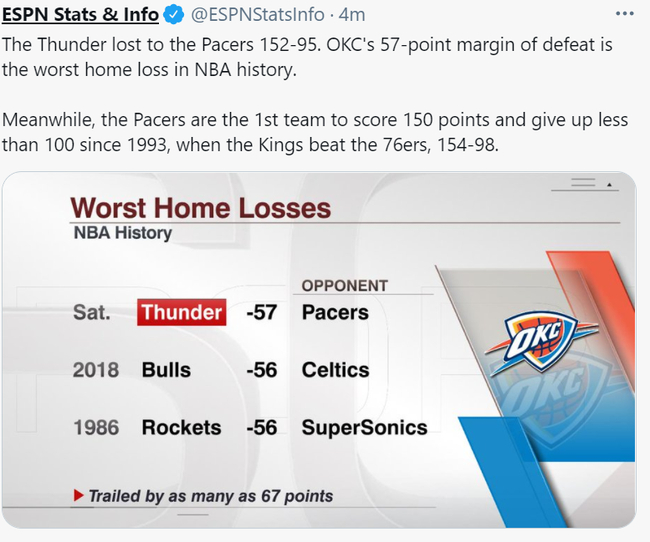
Task: Open the ESPN Stats & Info profile
Action: [x=80, y=14]
